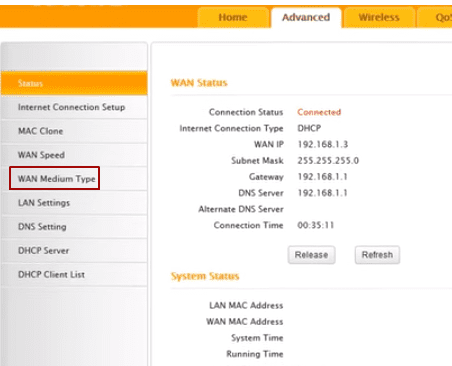Screen dimensions: 452x366
Task: Click the System Status heading
Action: [x=205, y=276]
